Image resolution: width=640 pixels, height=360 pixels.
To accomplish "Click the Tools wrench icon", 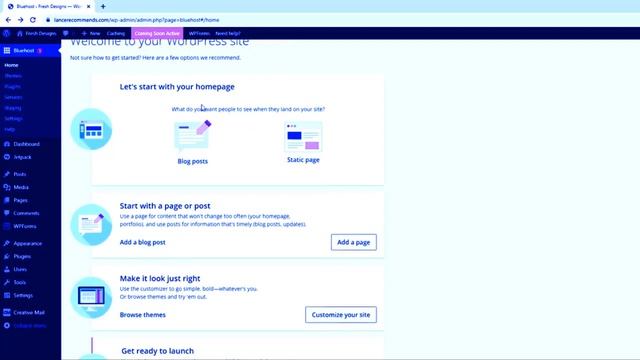I will 7,282.
